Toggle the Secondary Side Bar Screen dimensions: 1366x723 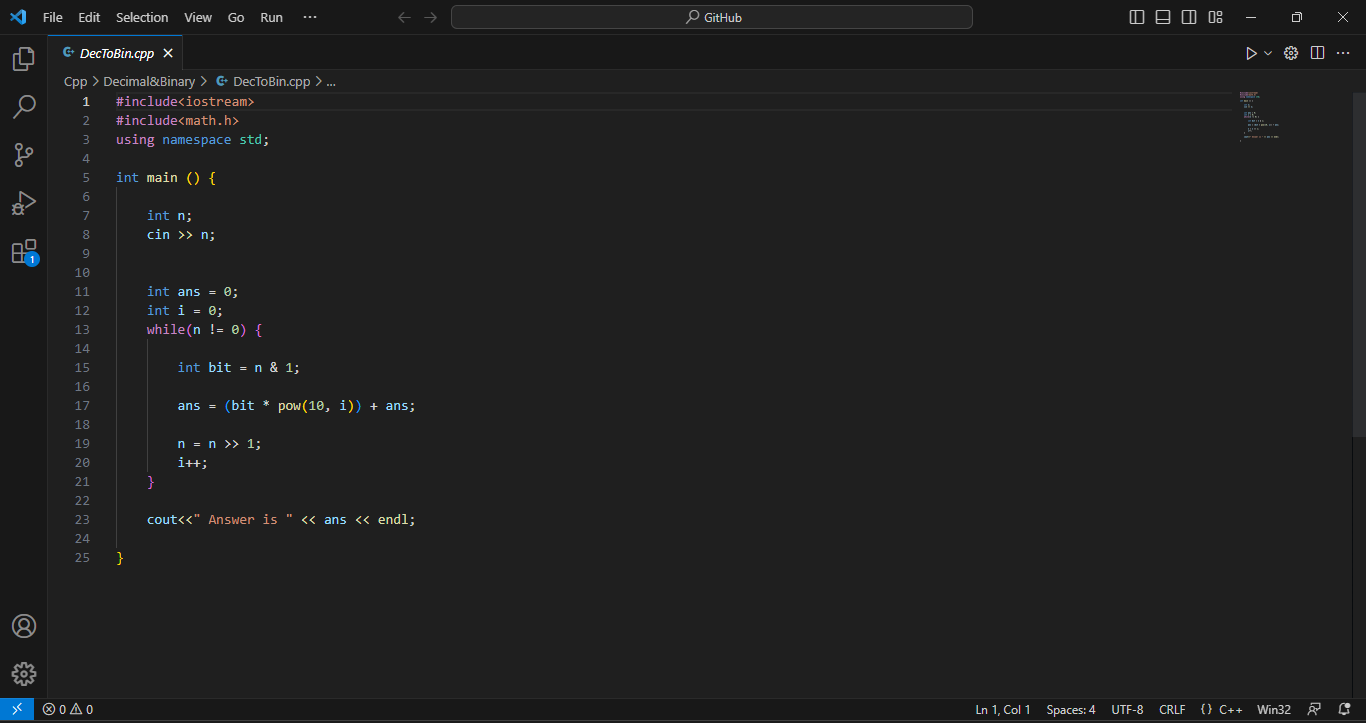(1189, 17)
